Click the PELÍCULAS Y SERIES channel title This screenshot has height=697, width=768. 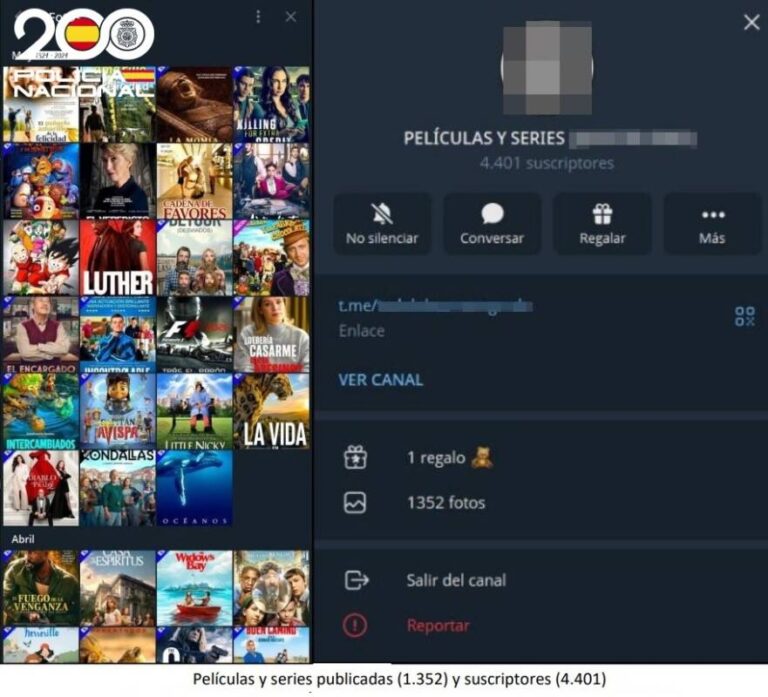click(484, 139)
